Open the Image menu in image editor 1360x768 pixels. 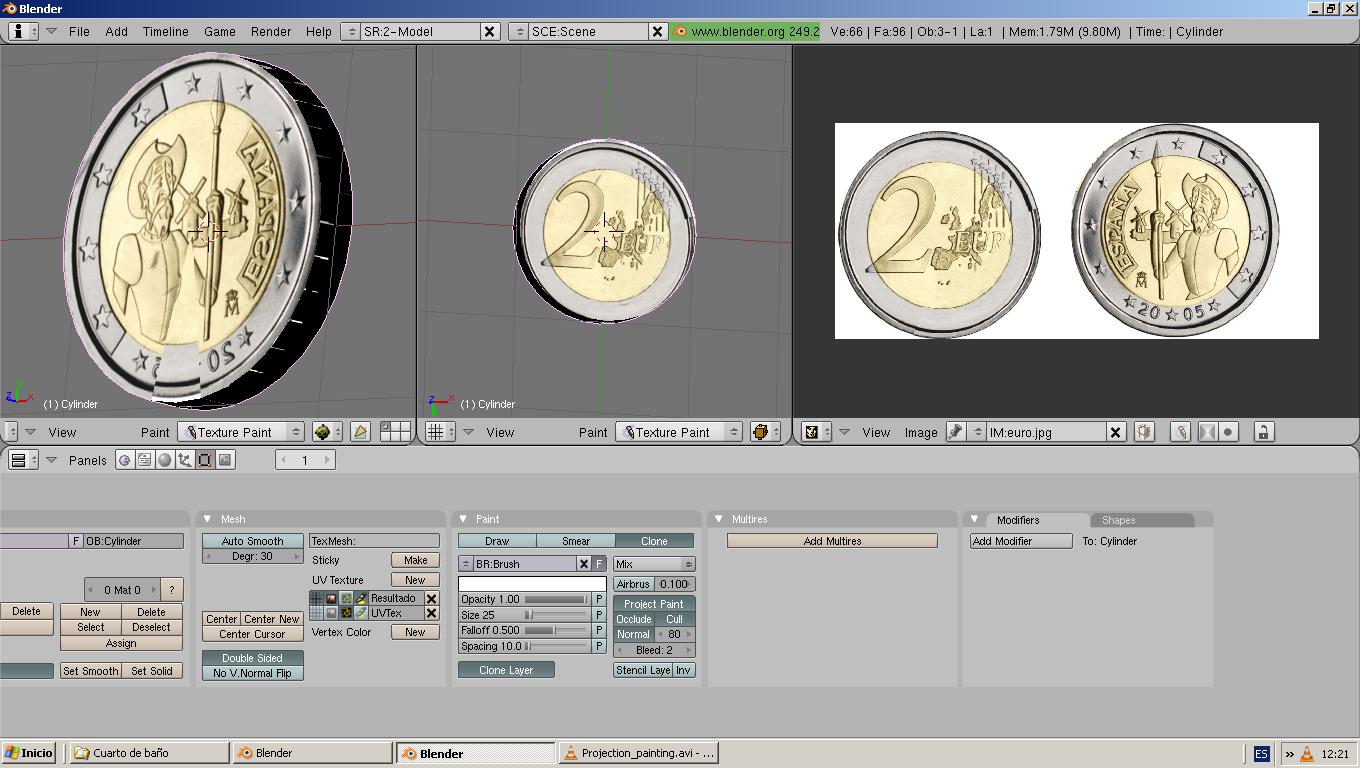[921, 432]
